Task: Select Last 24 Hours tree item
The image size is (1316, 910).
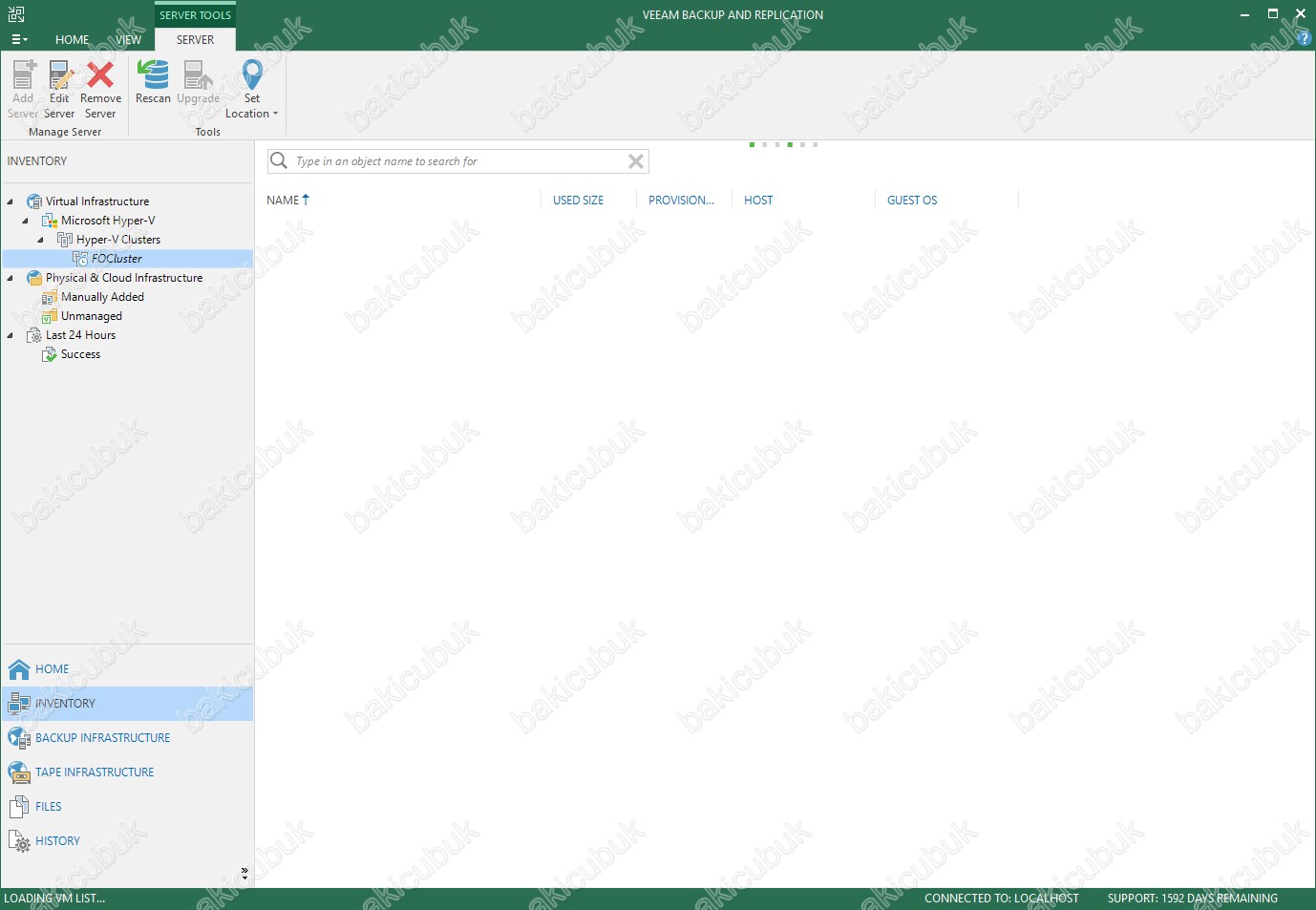Action: pos(80,335)
